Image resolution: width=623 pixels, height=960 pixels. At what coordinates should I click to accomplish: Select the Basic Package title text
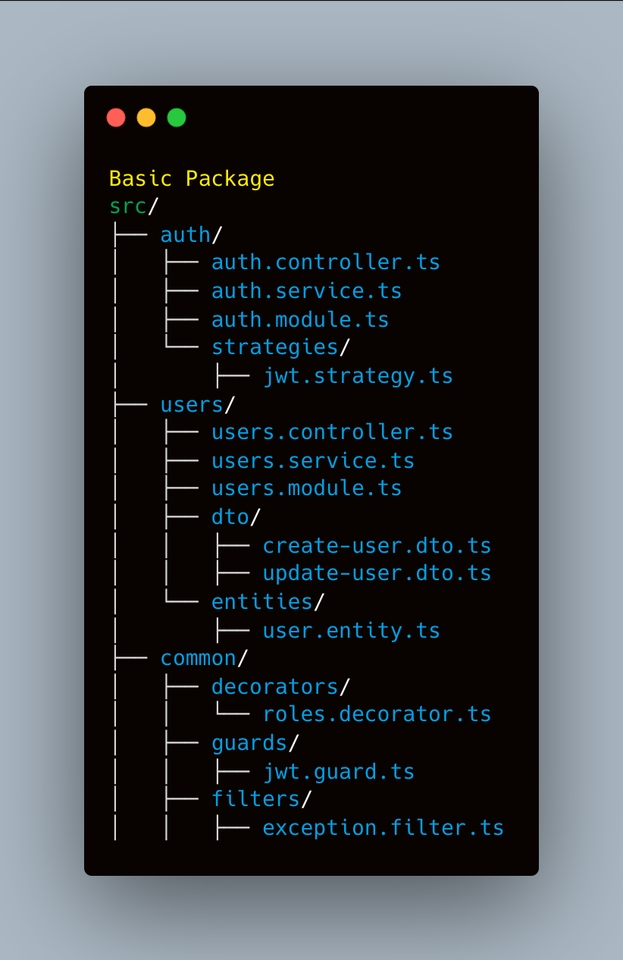click(x=192, y=179)
